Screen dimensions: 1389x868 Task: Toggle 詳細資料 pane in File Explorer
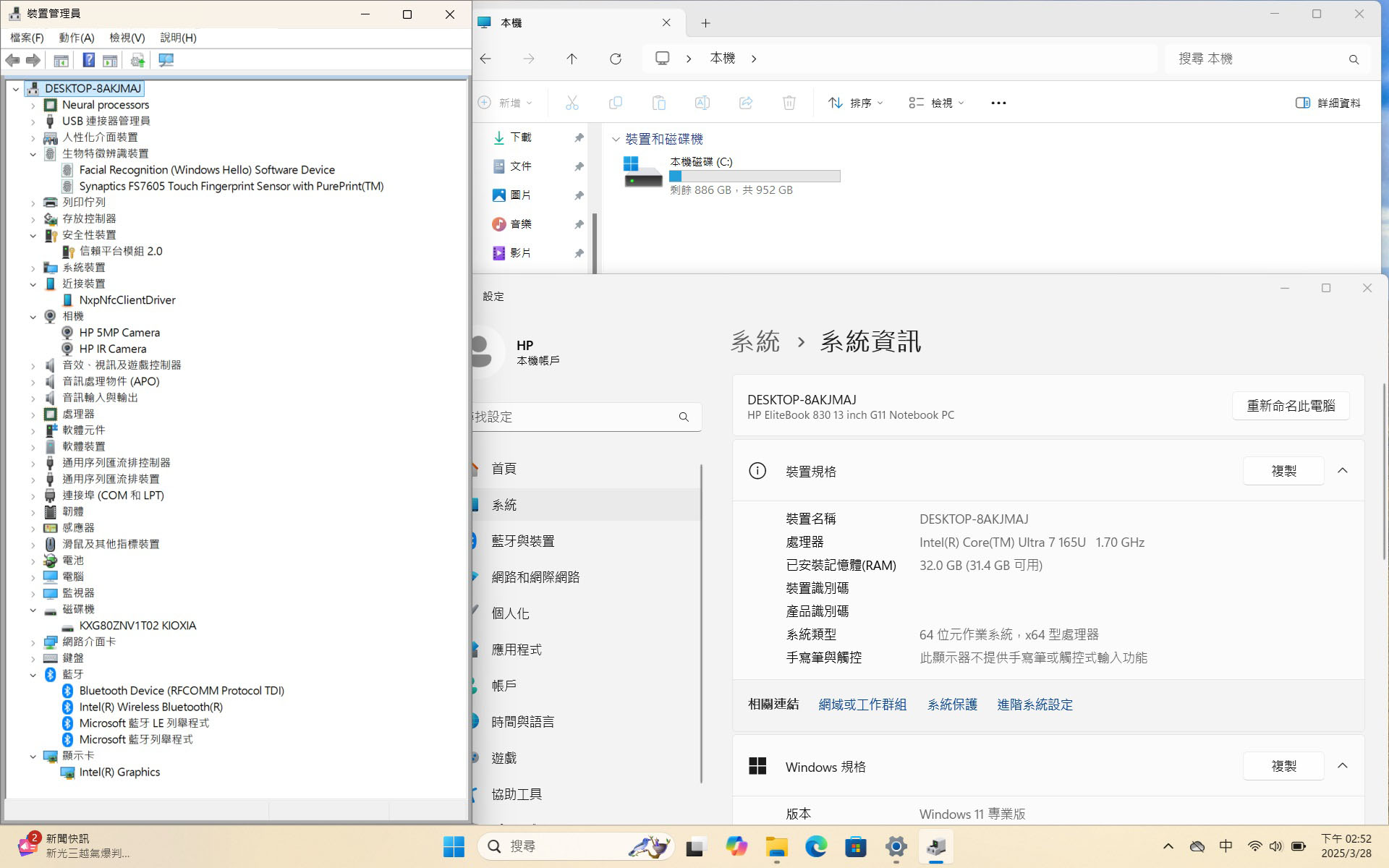[1328, 103]
